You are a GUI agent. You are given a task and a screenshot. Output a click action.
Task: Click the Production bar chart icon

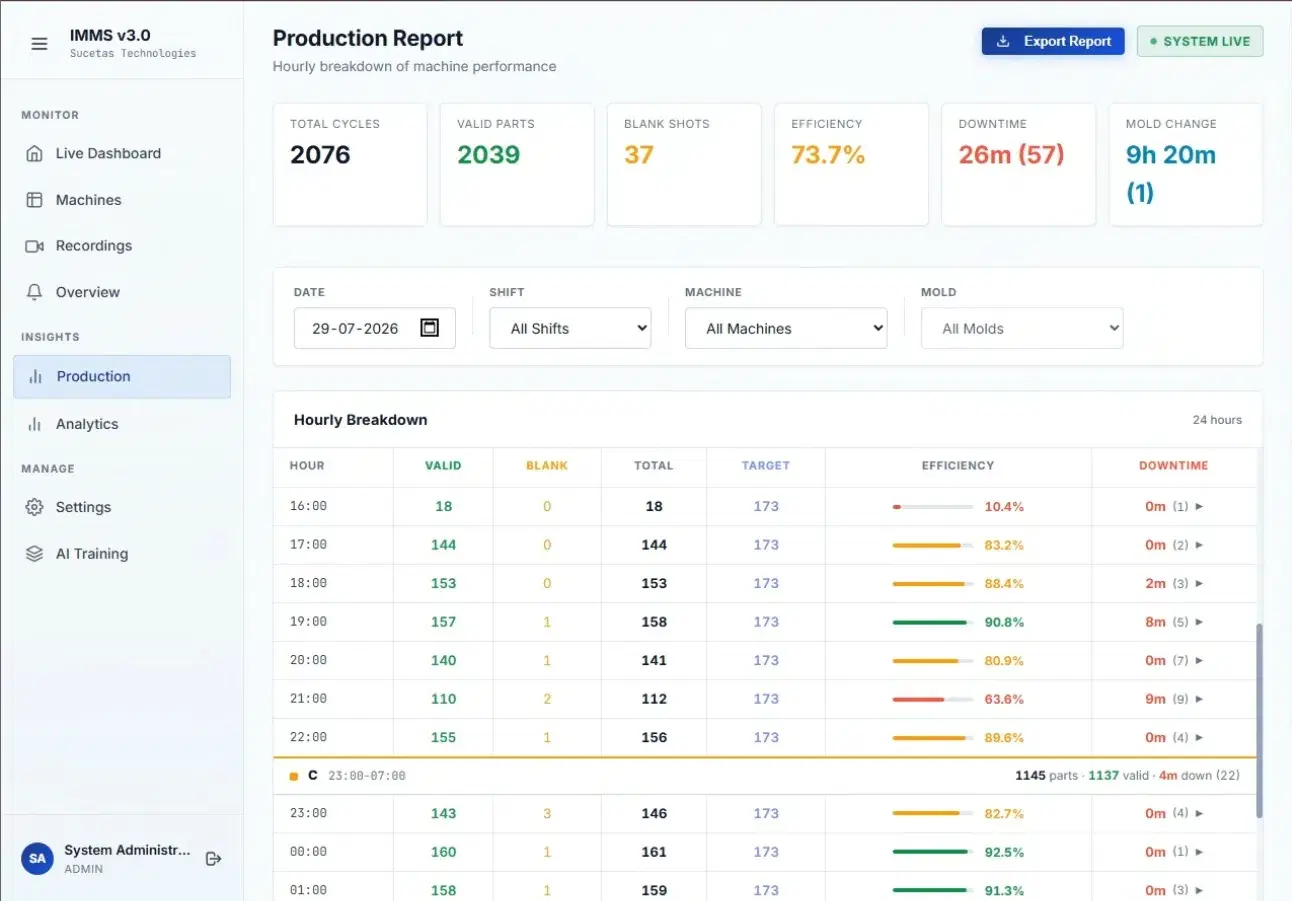tap(36, 377)
